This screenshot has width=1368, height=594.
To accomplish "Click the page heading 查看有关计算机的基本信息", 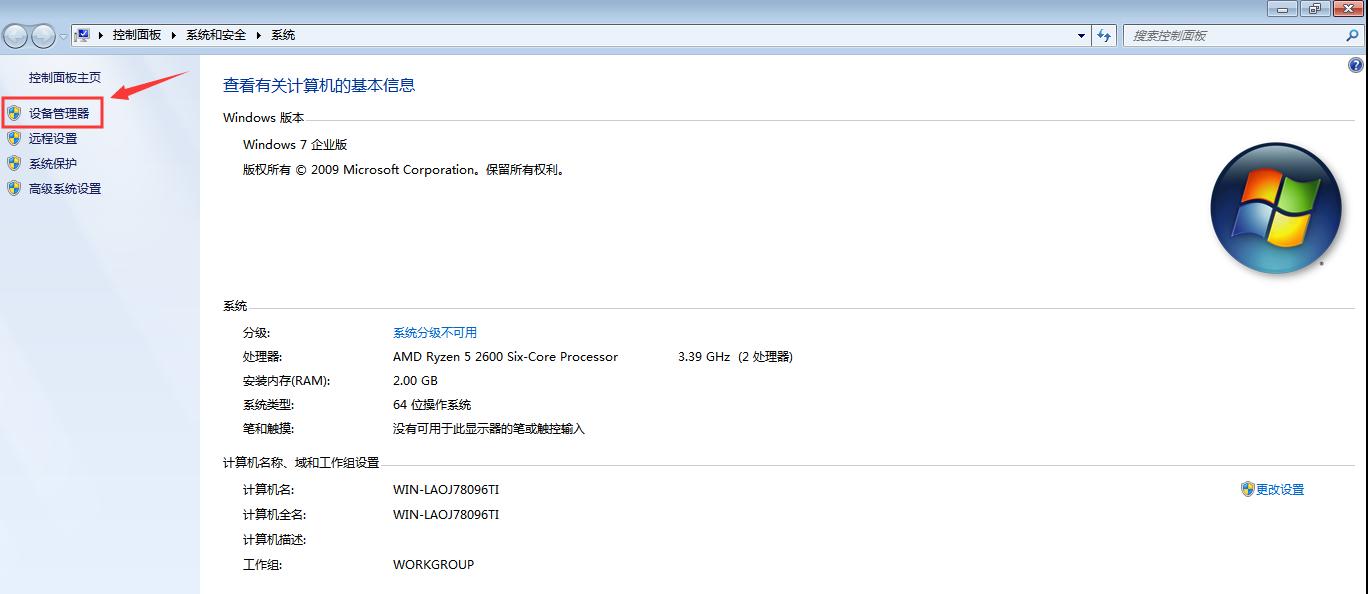I will pos(319,85).
